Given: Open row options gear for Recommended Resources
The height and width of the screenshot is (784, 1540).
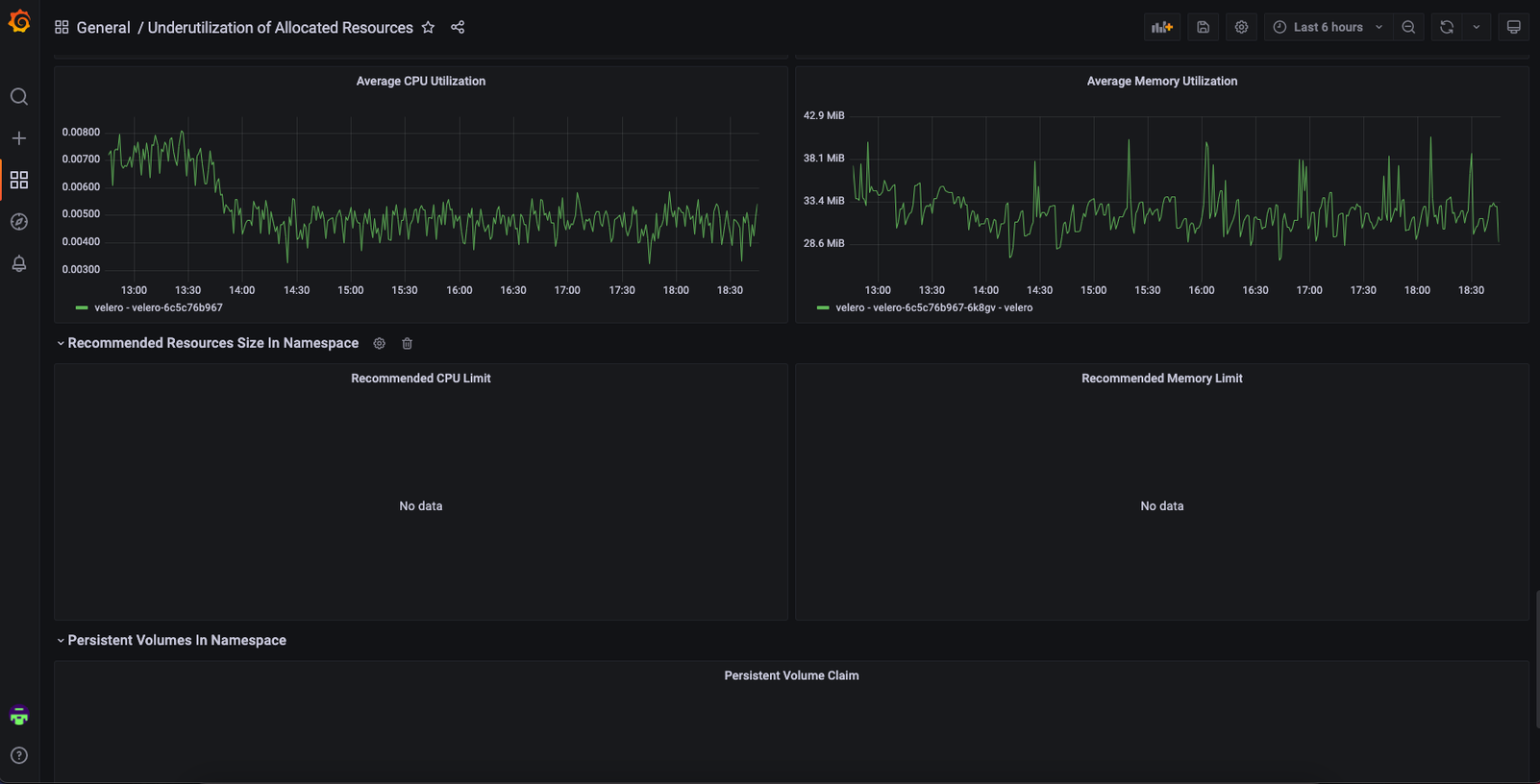Looking at the screenshot, I should pos(380,343).
